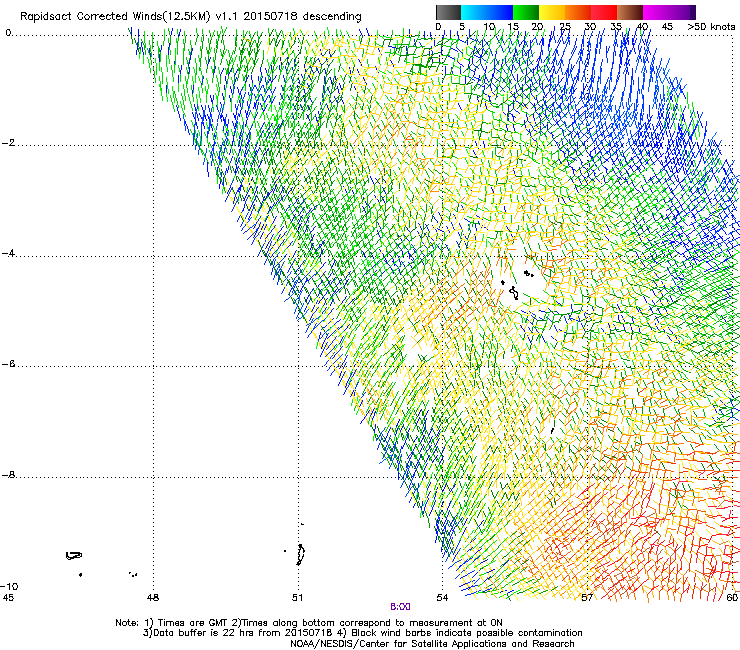Click the magenta 40-45 knots legend swatch
The image size is (740, 650).
click(x=656, y=12)
